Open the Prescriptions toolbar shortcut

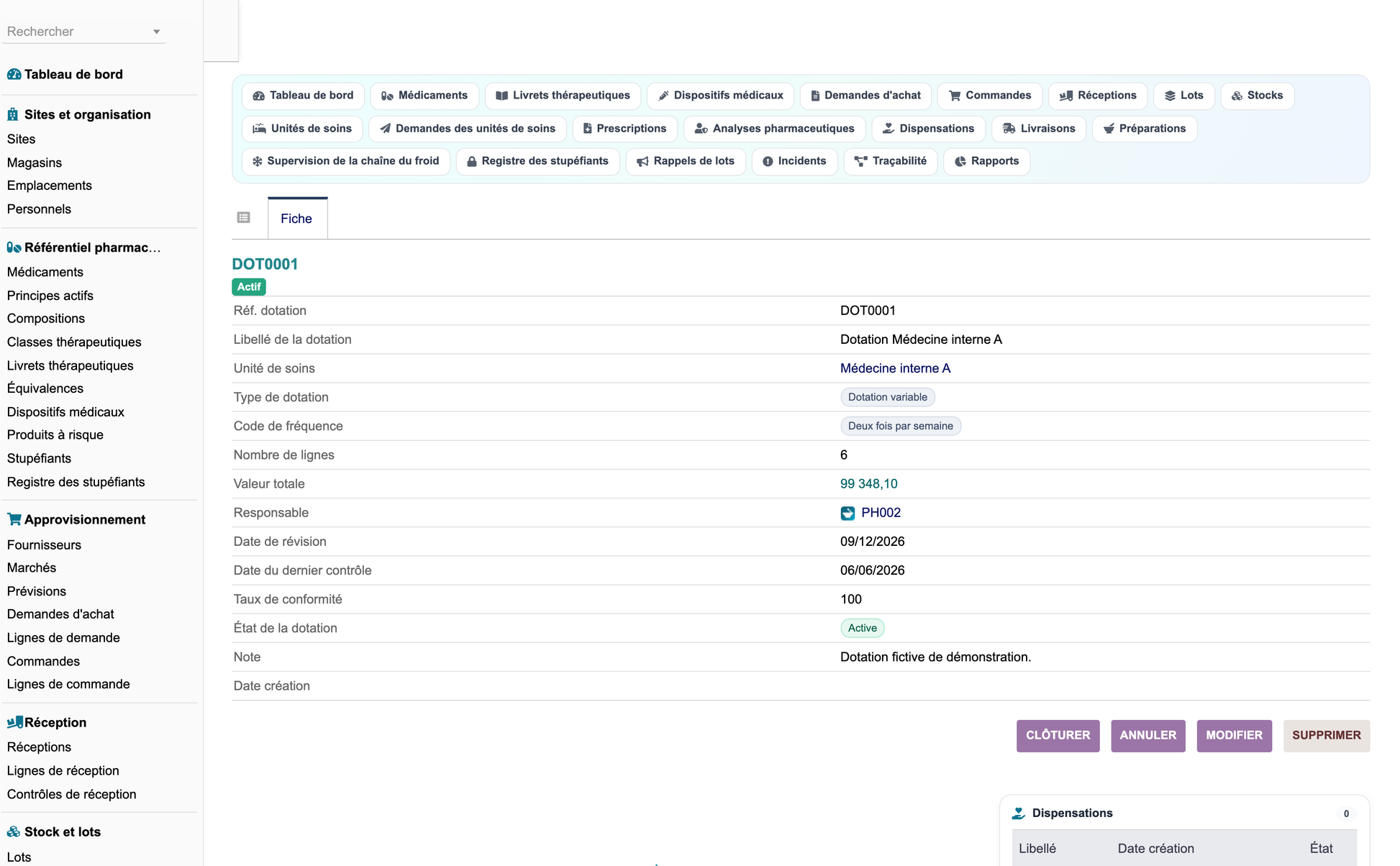pyautogui.click(x=624, y=129)
